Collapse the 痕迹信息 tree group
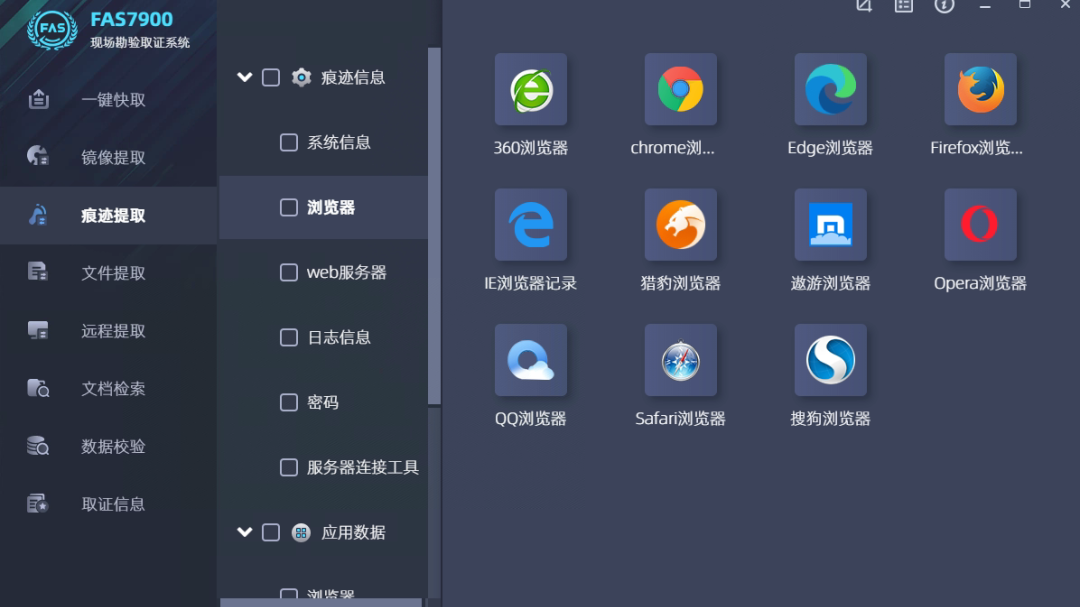This screenshot has width=1080, height=607. coord(245,77)
